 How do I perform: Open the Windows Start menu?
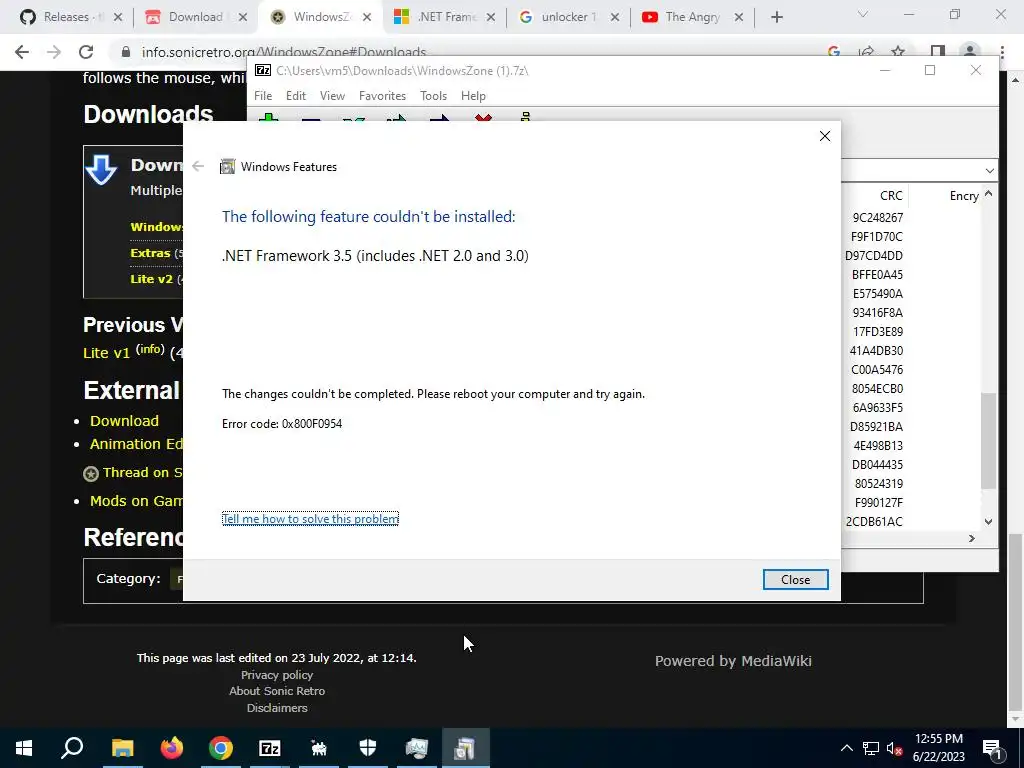24,748
